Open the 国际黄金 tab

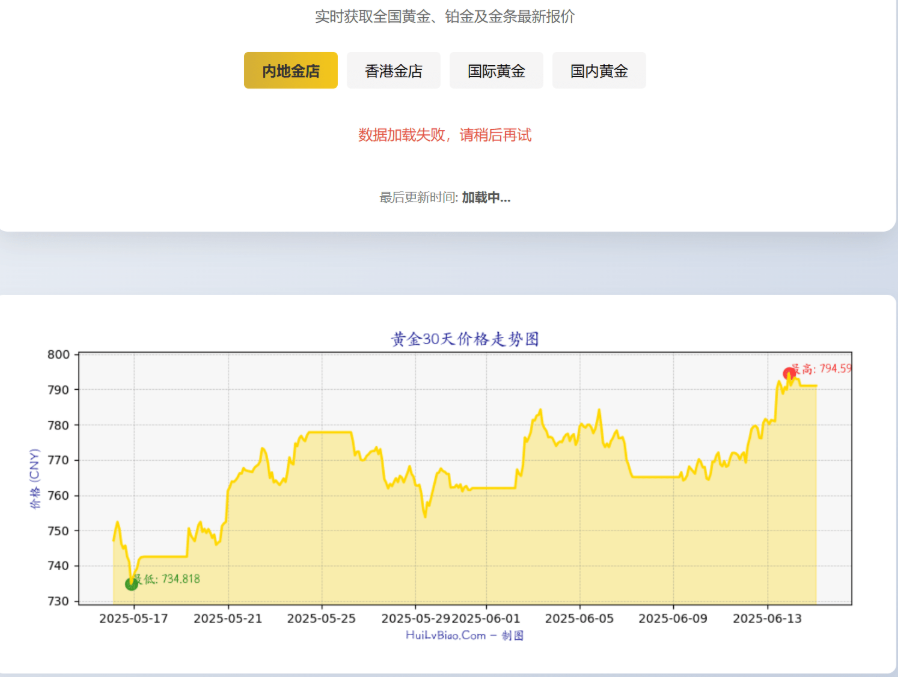point(496,70)
